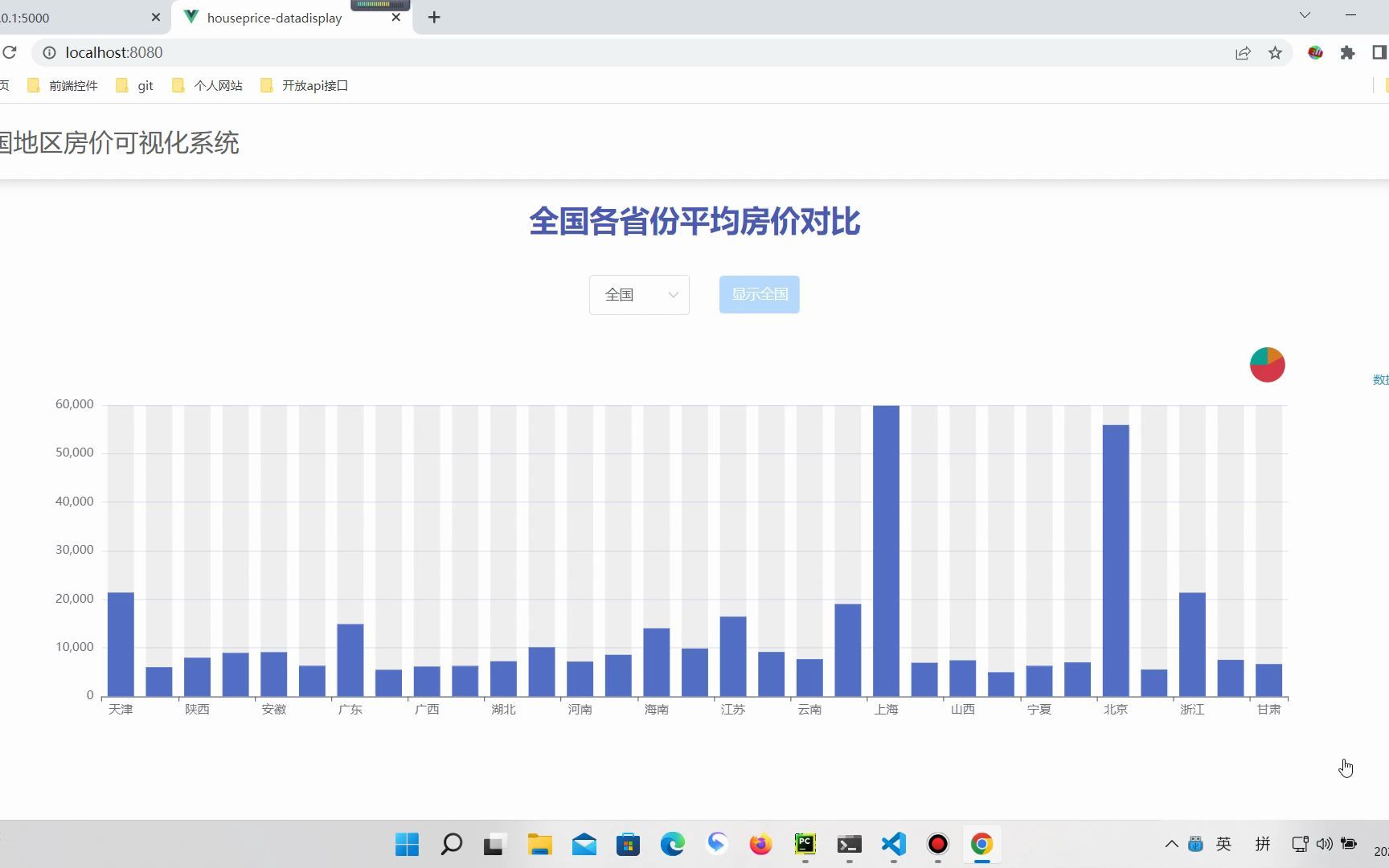Open the 全国 province dropdown
1389x868 pixels.
click(x=638, y=294)
